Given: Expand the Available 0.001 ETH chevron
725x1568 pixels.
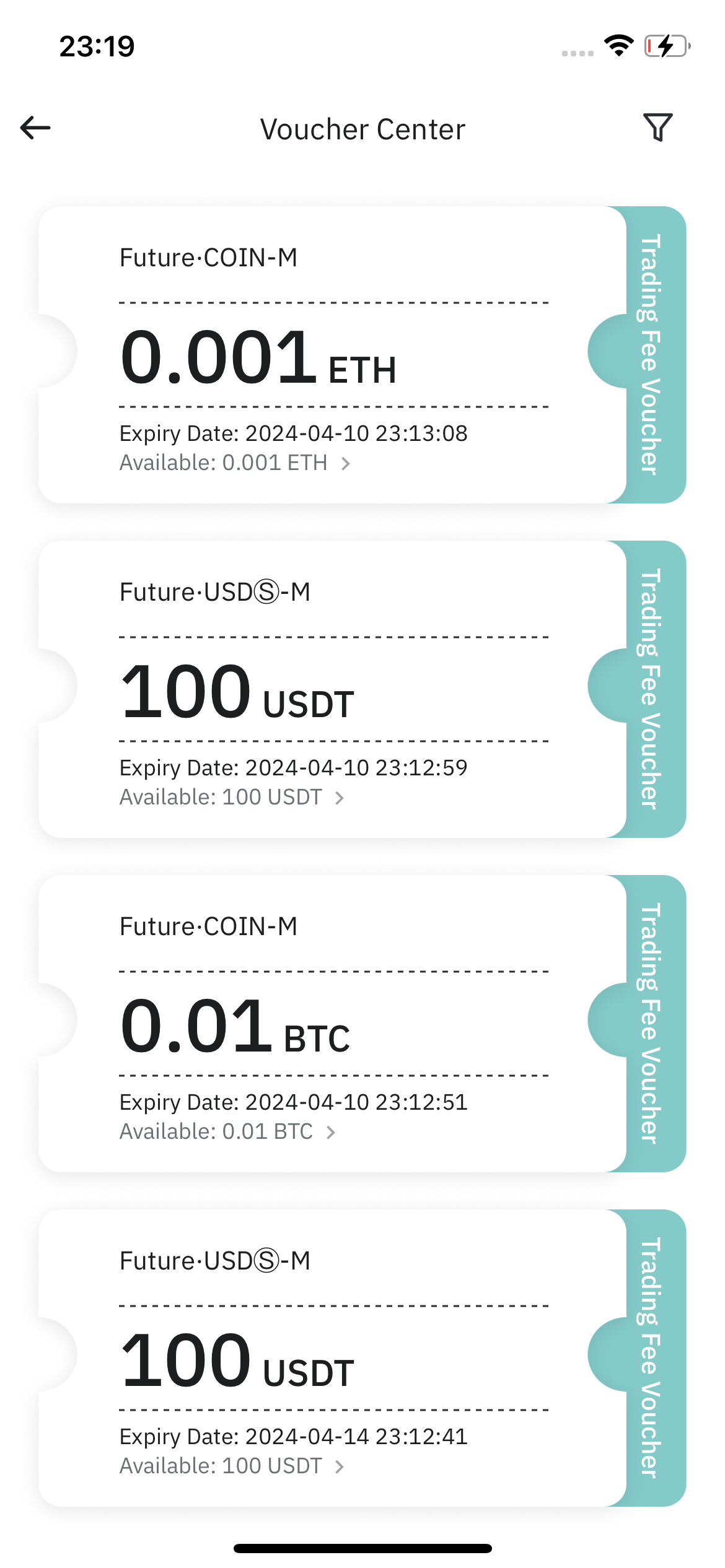Looking at the screenshot, I should [346, 463].
